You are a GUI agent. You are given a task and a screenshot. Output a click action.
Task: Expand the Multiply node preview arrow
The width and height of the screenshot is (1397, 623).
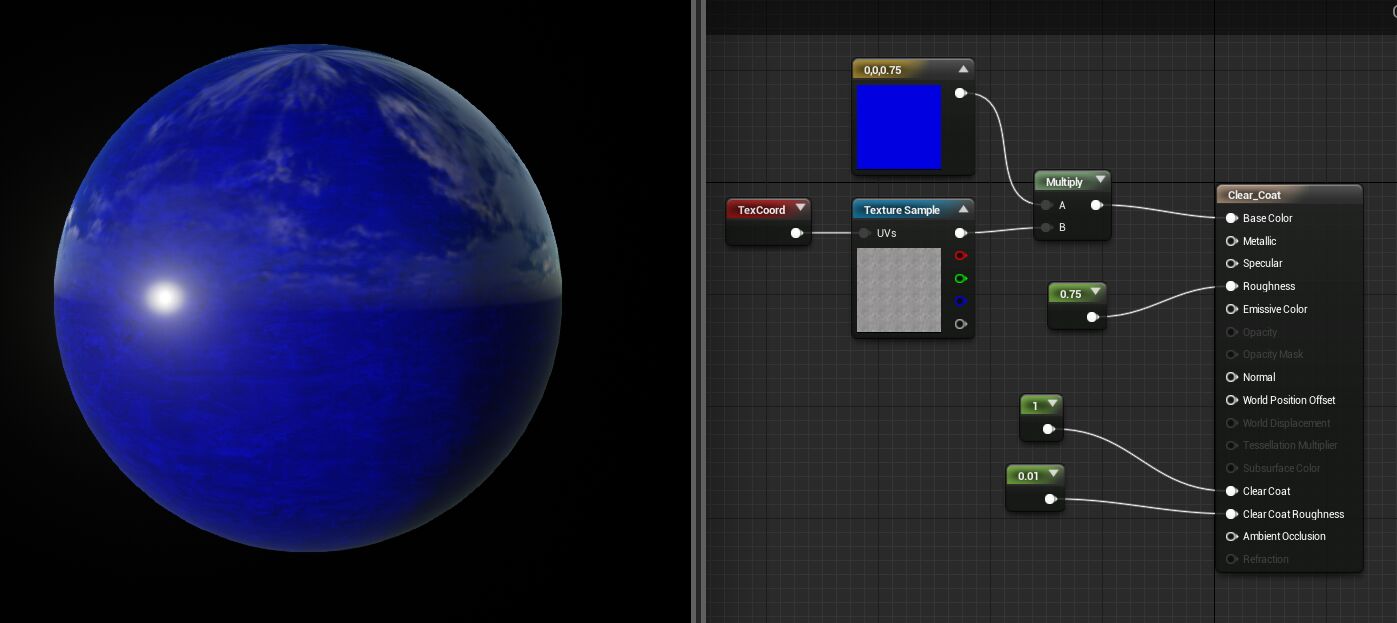tap(1100, 180)
